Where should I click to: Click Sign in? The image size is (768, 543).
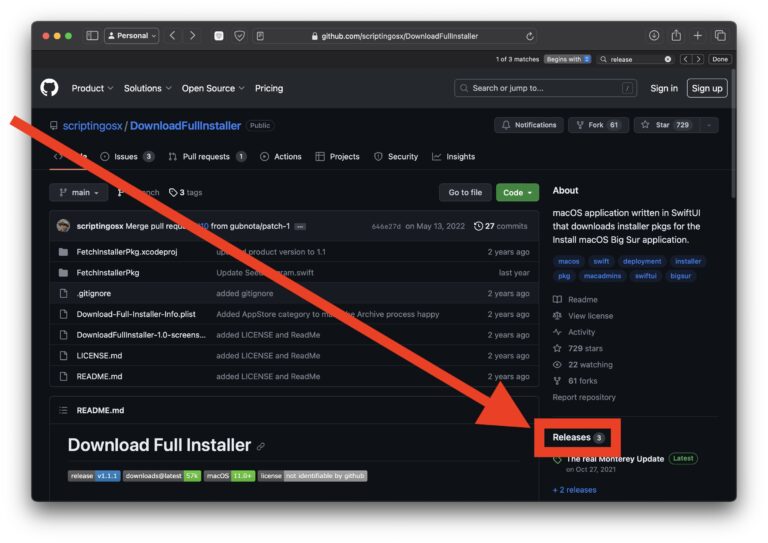[664, 88]
